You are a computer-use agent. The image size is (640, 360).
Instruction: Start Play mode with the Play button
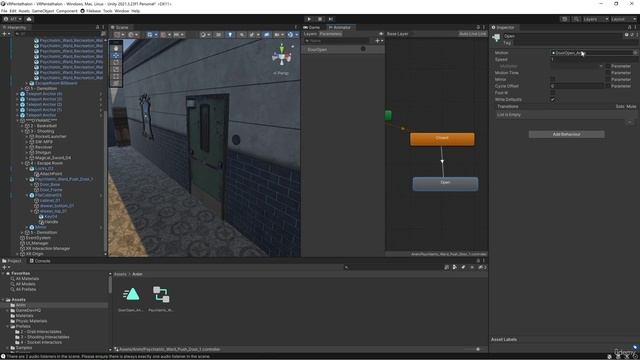(309, 19)
